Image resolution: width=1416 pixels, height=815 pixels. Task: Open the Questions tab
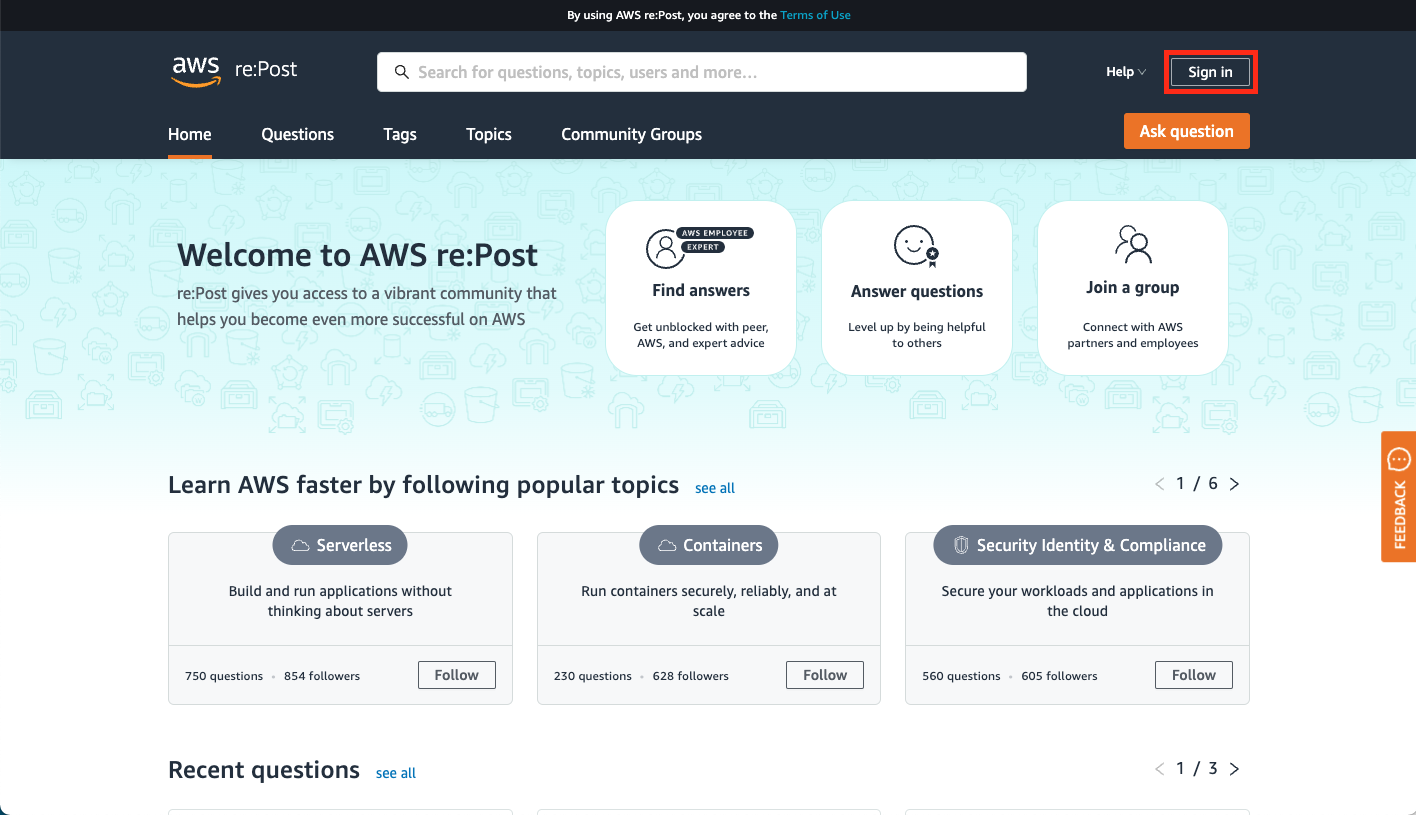point(298,134)
